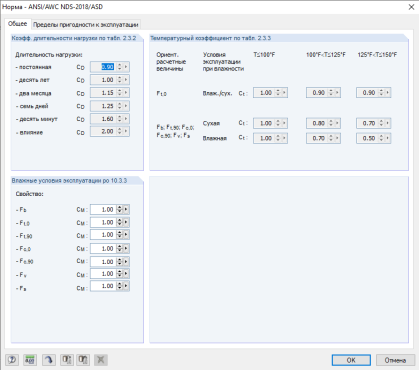Click the spinner arrows of the Влажная 0.70 field
Viewport: 420px width, 371px height.
point(331,138)
